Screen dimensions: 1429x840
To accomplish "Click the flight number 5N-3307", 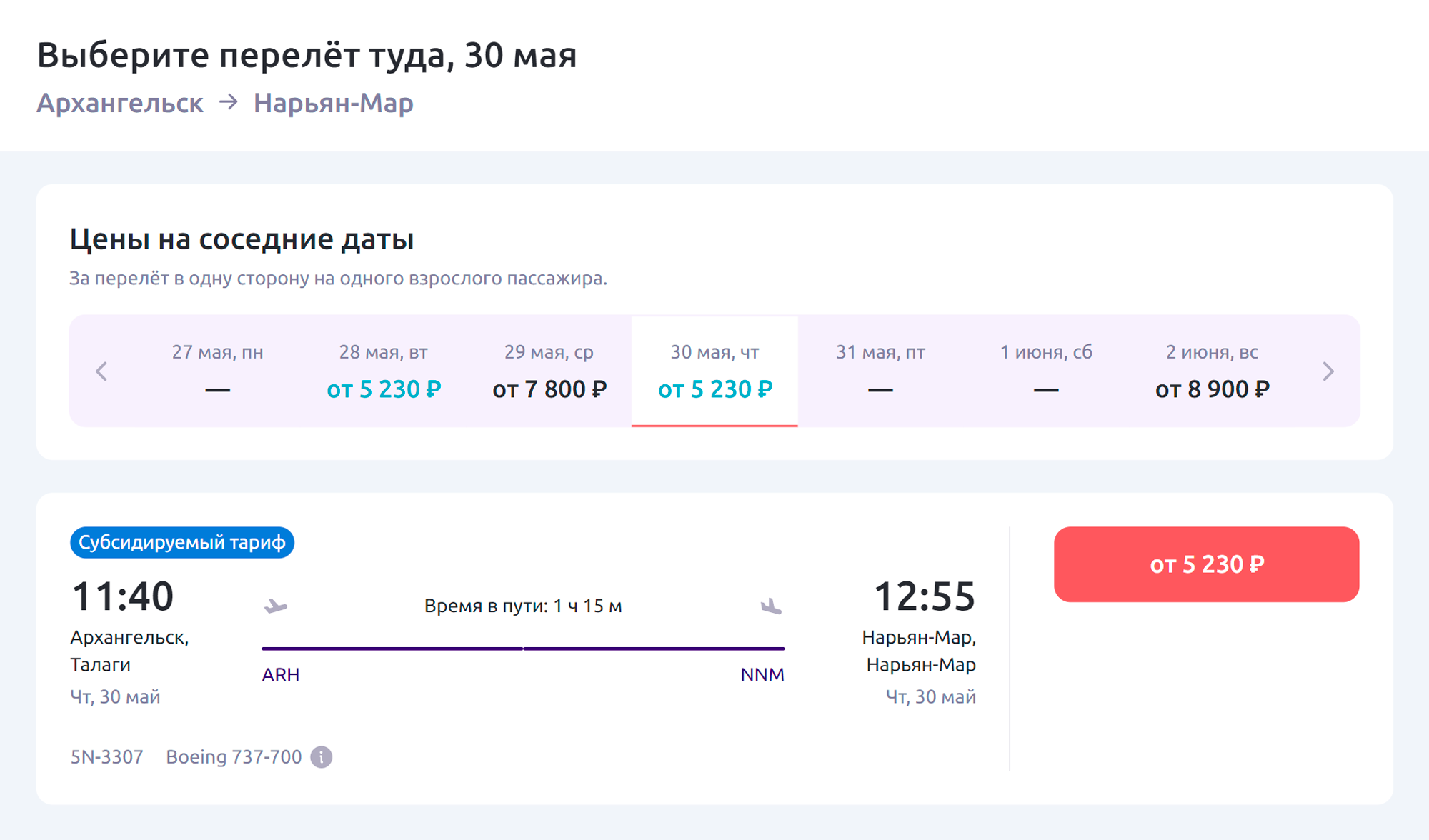I will point(106,756).
